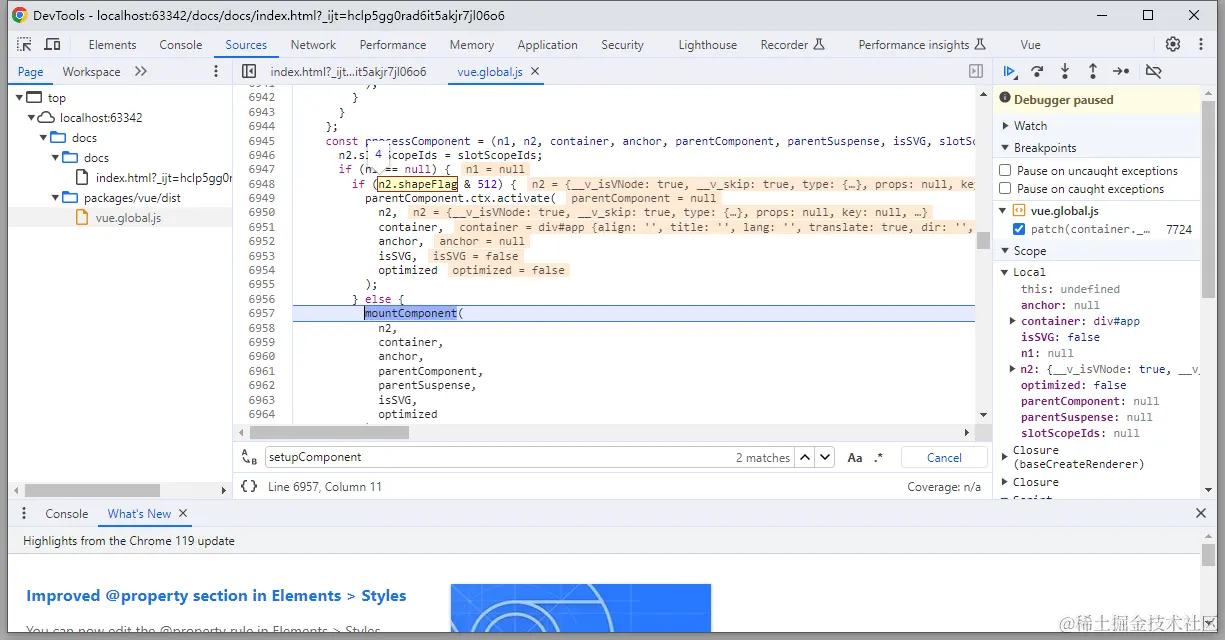The image size is (1225, 640).
Task: Open the drawer three-dot menu
Action: click(x=25, y=514)
